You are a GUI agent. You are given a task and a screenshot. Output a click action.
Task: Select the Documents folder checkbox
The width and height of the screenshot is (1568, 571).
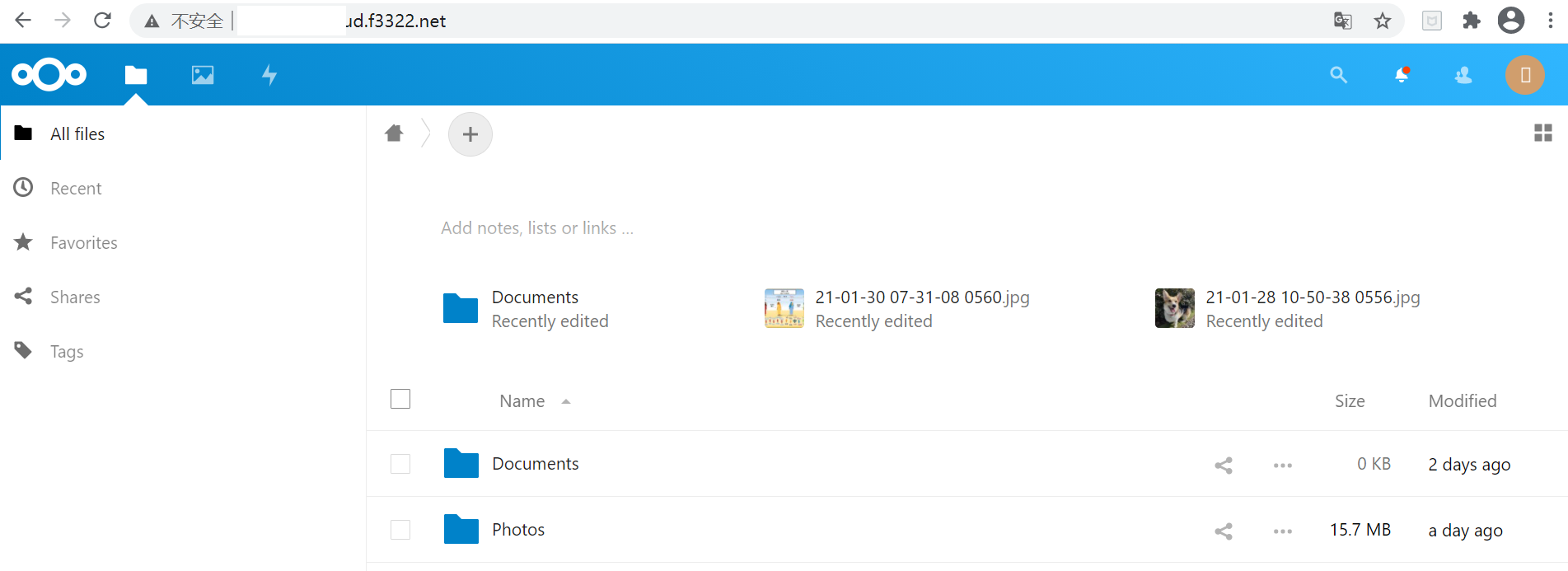point(400,464)
